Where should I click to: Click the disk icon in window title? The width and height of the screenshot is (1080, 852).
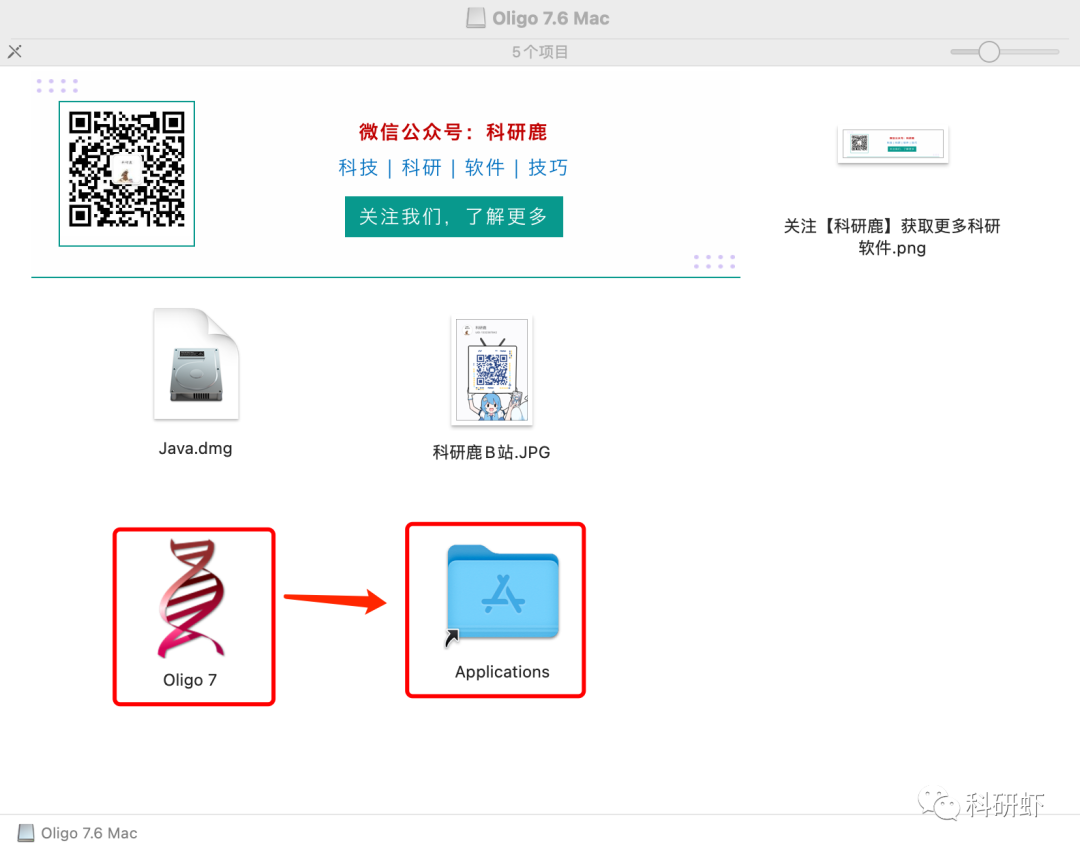click(475, 18)
